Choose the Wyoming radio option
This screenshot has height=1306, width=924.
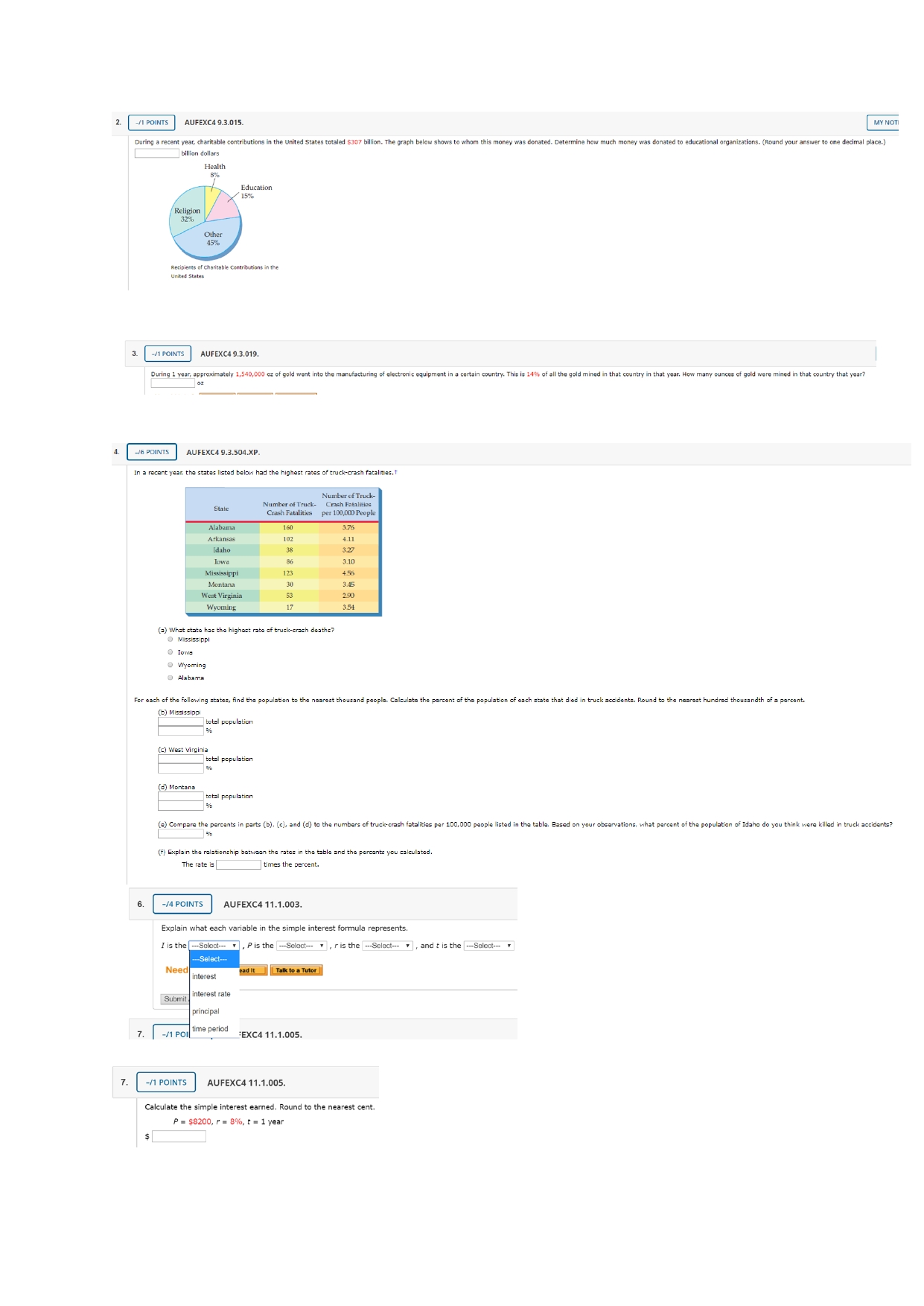[171, 665]
